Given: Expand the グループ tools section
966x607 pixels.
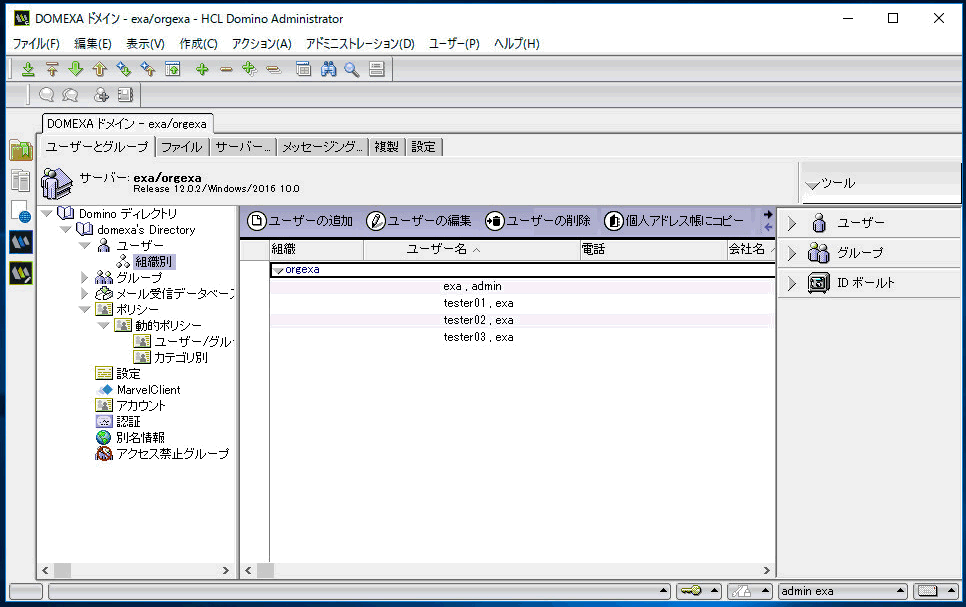Looking at the screenshot, I should click(790, 252).
